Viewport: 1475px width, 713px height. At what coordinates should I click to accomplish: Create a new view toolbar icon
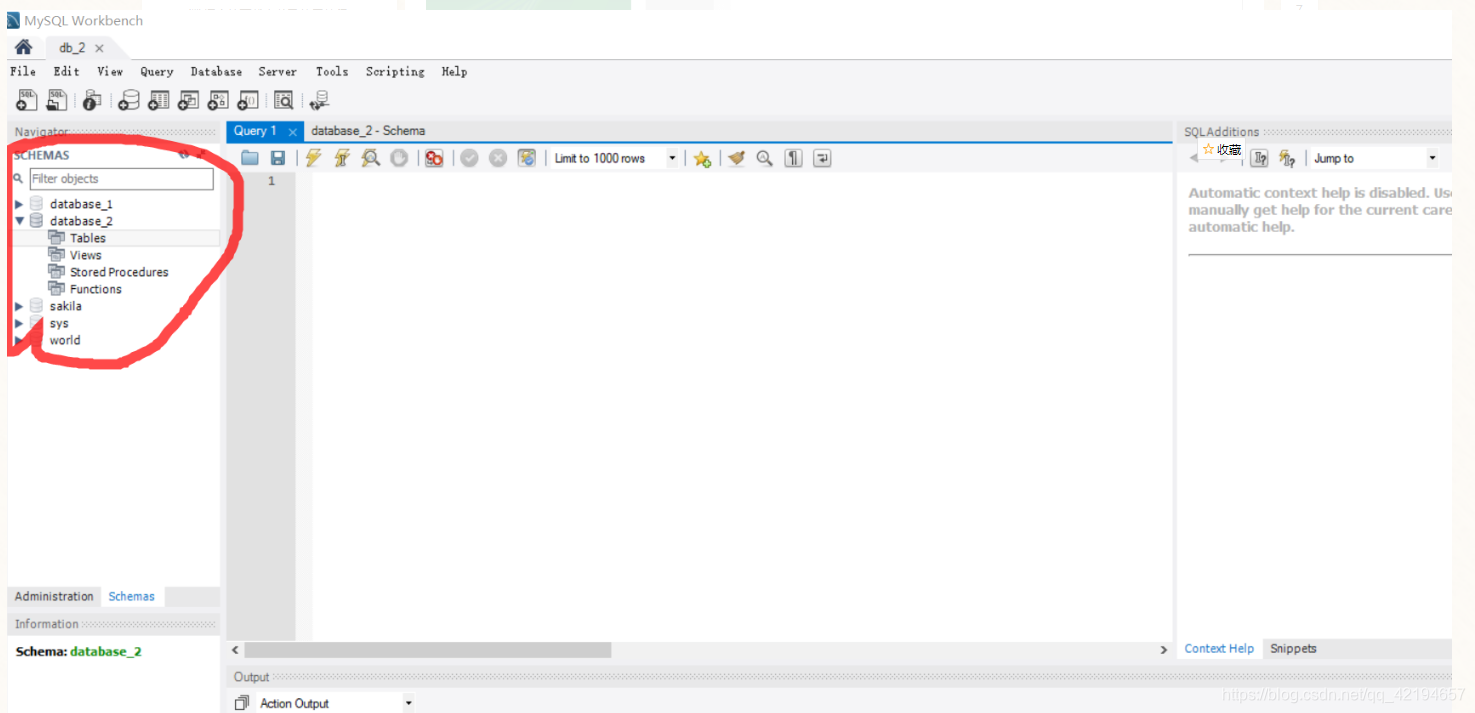click(x=189, y=100)
